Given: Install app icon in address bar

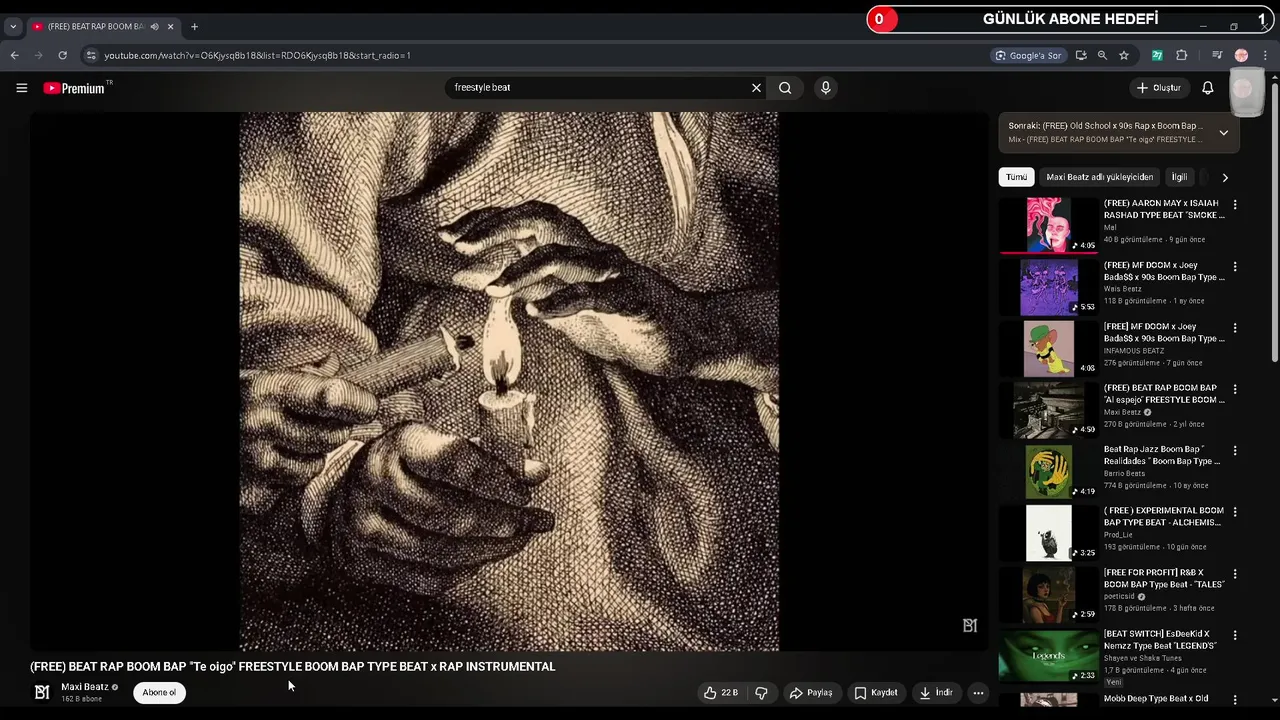Looking at the screenshot, I should coord(1081,55).
